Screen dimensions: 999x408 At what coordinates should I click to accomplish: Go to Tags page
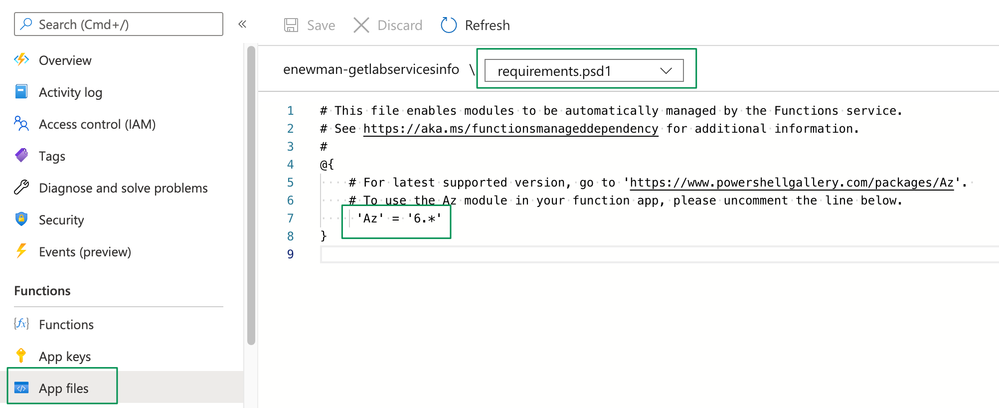pyautogui.click(x=52, y=156)
